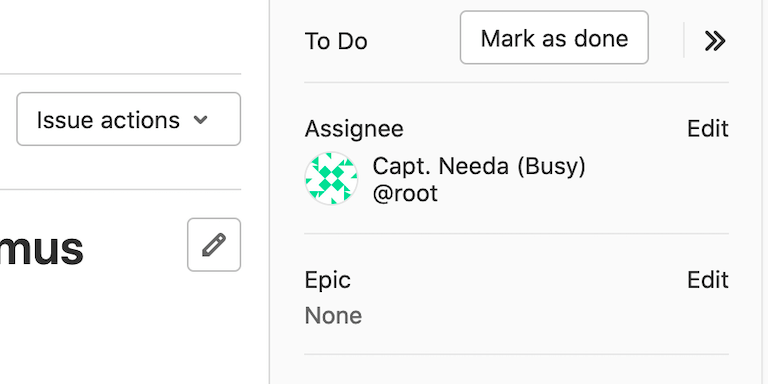Click the @root username
The image size is (768, 384).
tap(405, 193)
